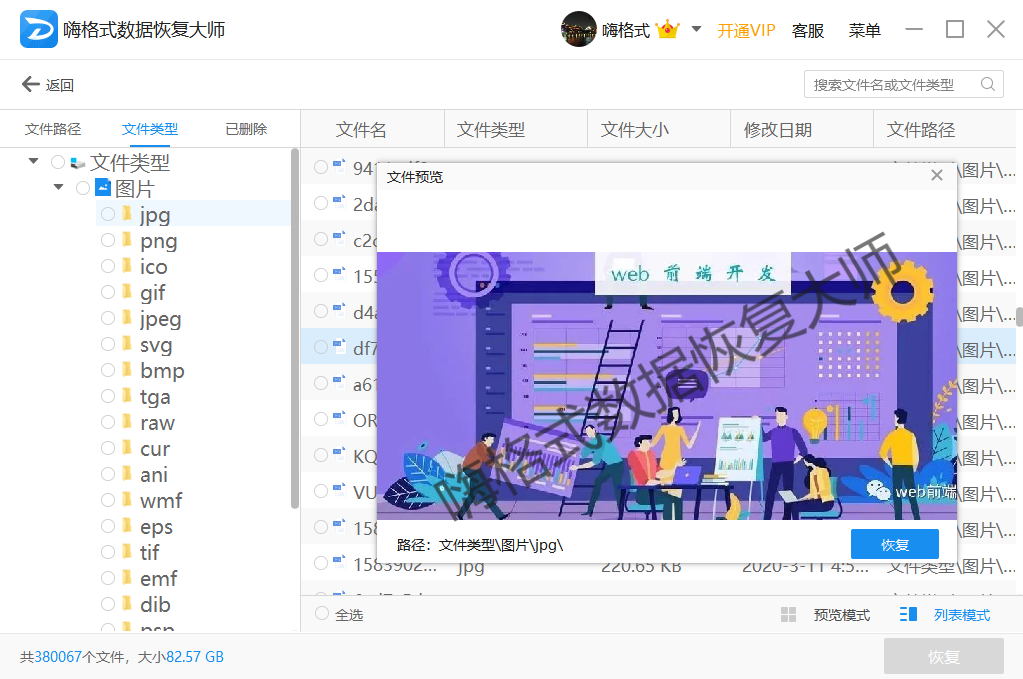The height and width of the screenshot is (679, 1023).
Task: Click file icon in row starting VU
Action: pos(339,490)
